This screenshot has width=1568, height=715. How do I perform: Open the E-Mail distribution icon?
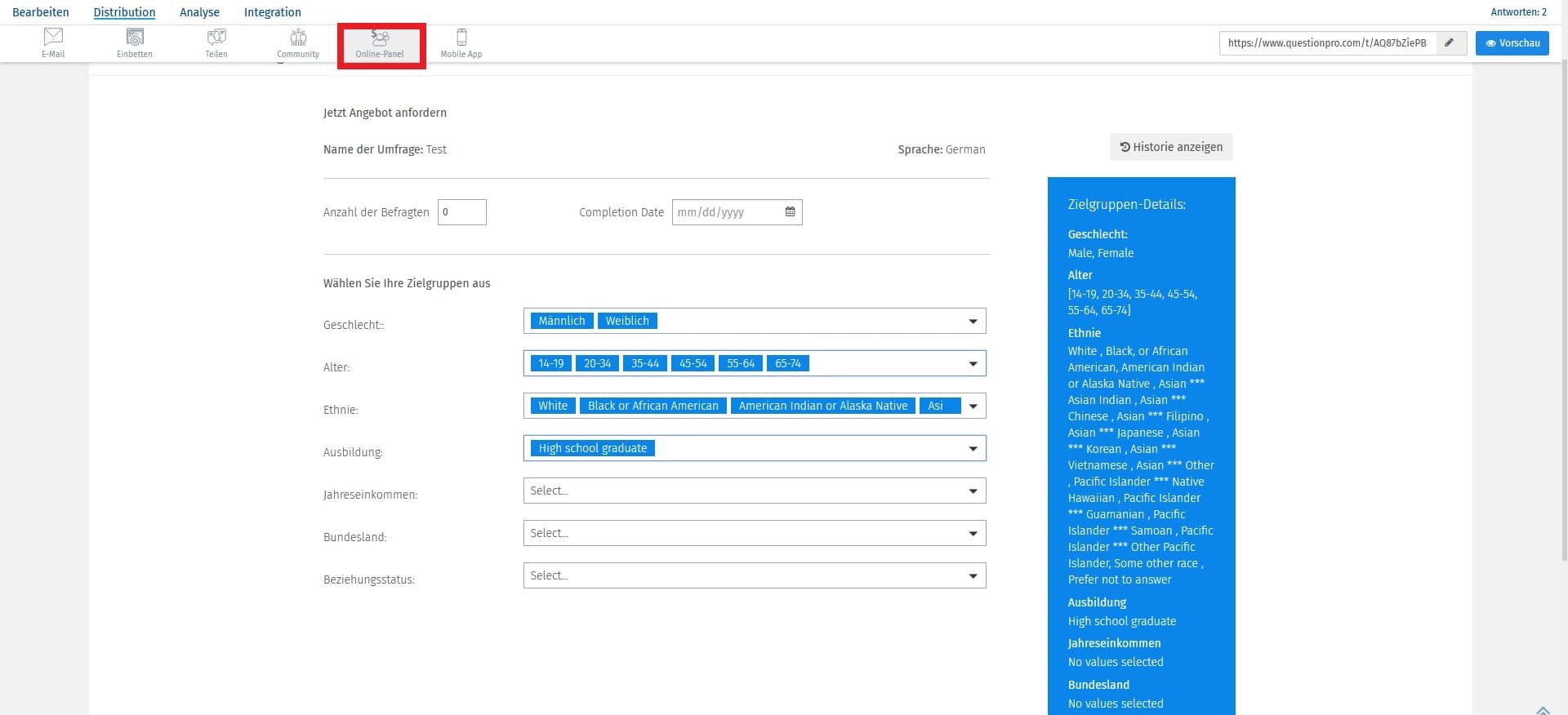point(53,42)
